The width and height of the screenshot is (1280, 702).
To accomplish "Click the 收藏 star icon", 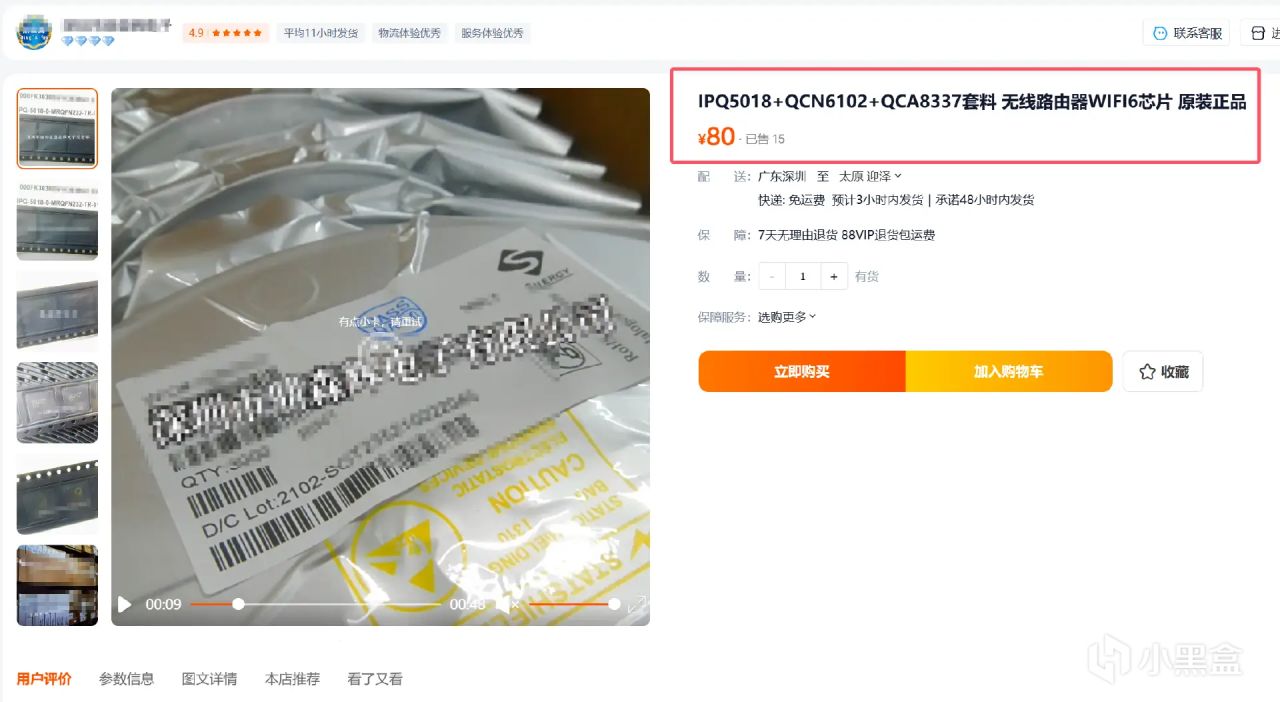I will click(x=1147, y=372).
